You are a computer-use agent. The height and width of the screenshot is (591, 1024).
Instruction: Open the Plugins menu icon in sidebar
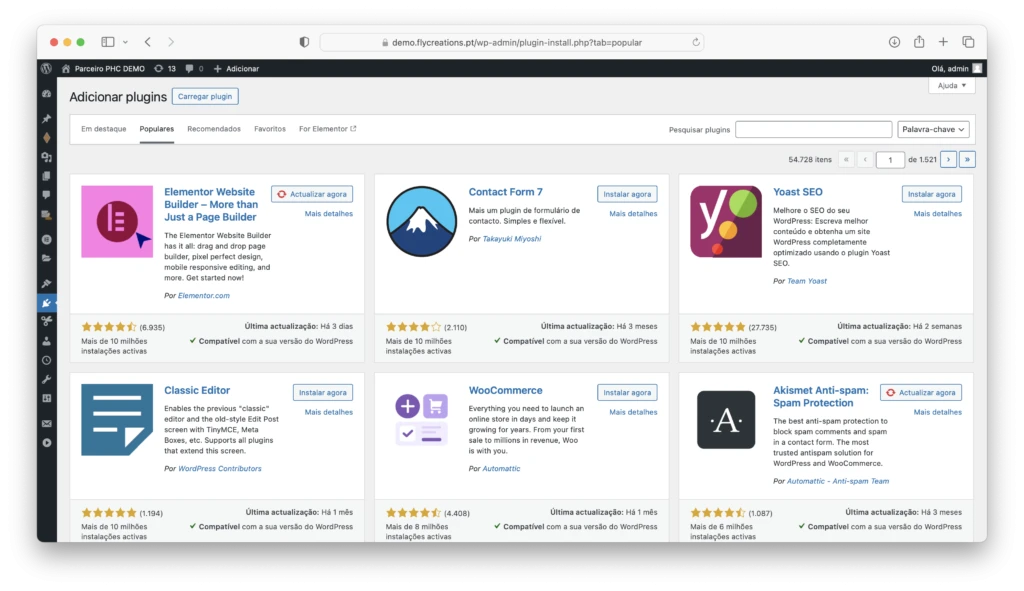[x=46, y=302]
